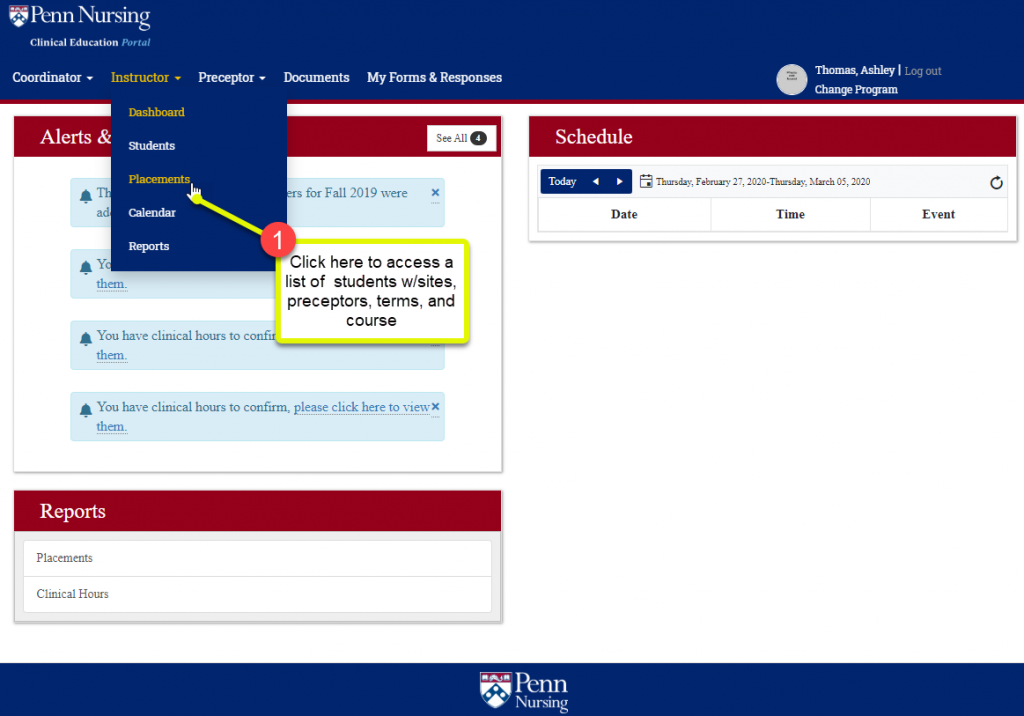Screen dimensions: 1024x716
Task: Dismiss the last clinical hours alert
Action: [x=435, y=406]
